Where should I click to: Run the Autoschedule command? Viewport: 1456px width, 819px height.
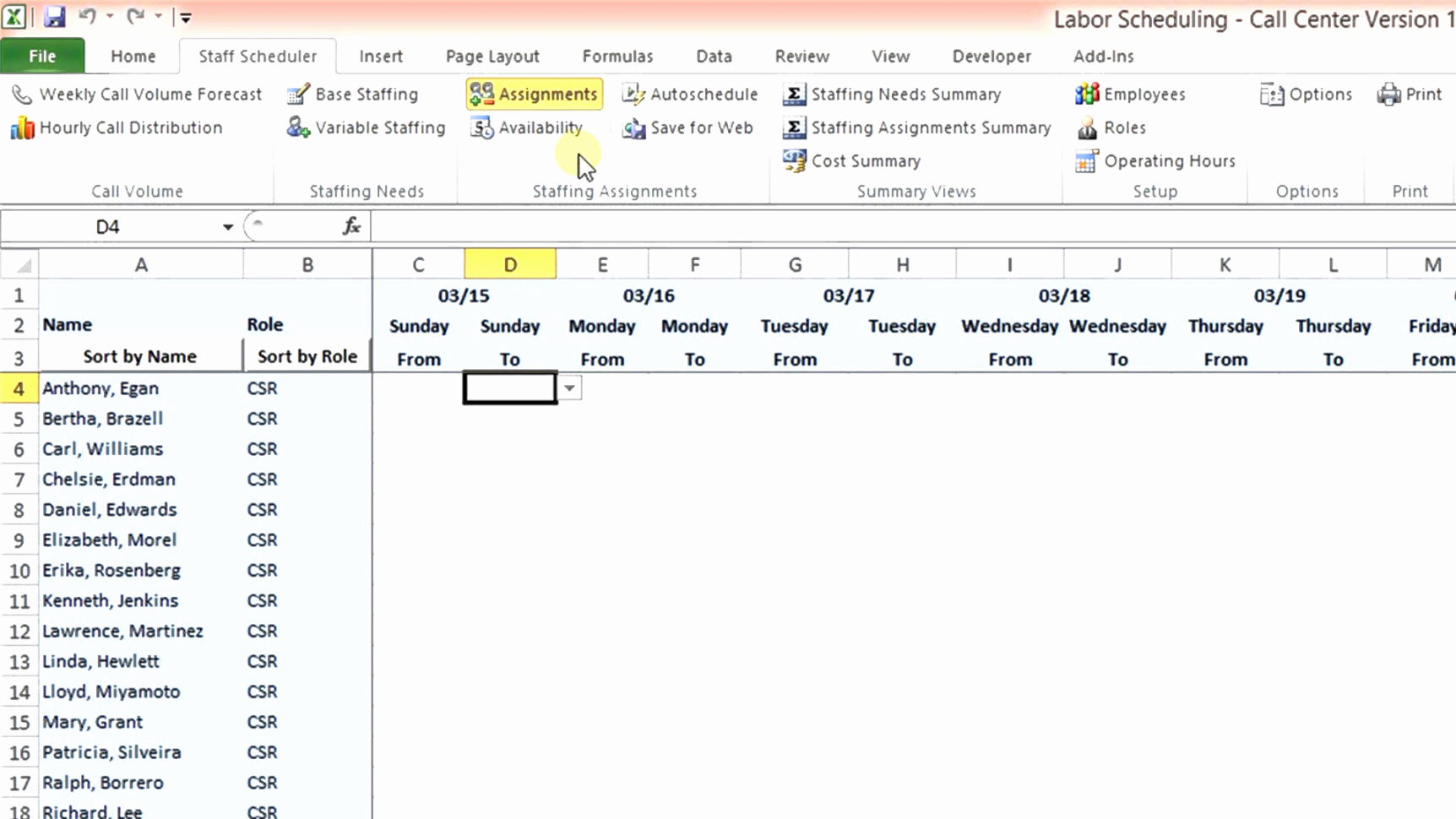tap(690, 95)
